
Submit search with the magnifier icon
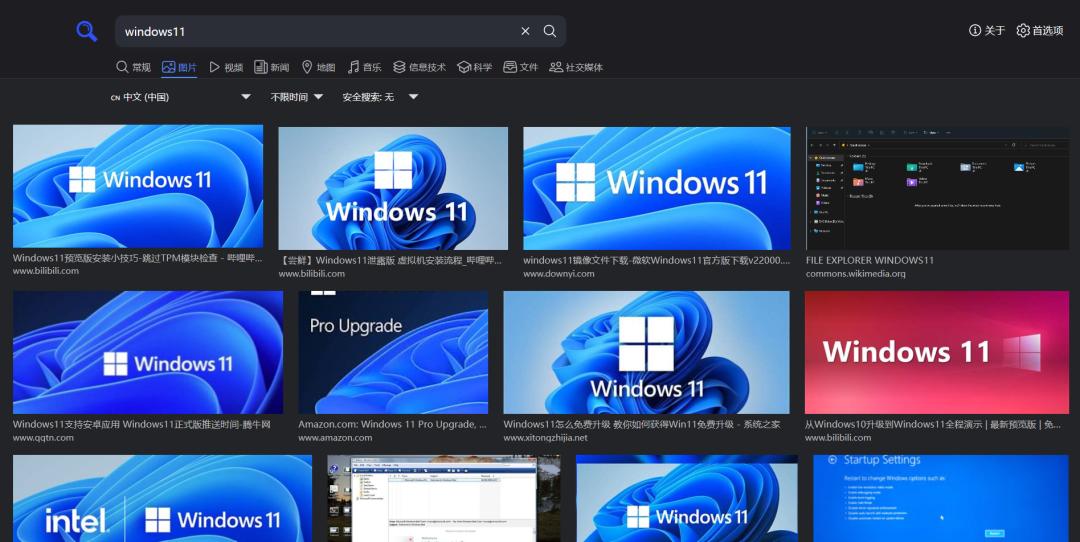coord(550,31)
